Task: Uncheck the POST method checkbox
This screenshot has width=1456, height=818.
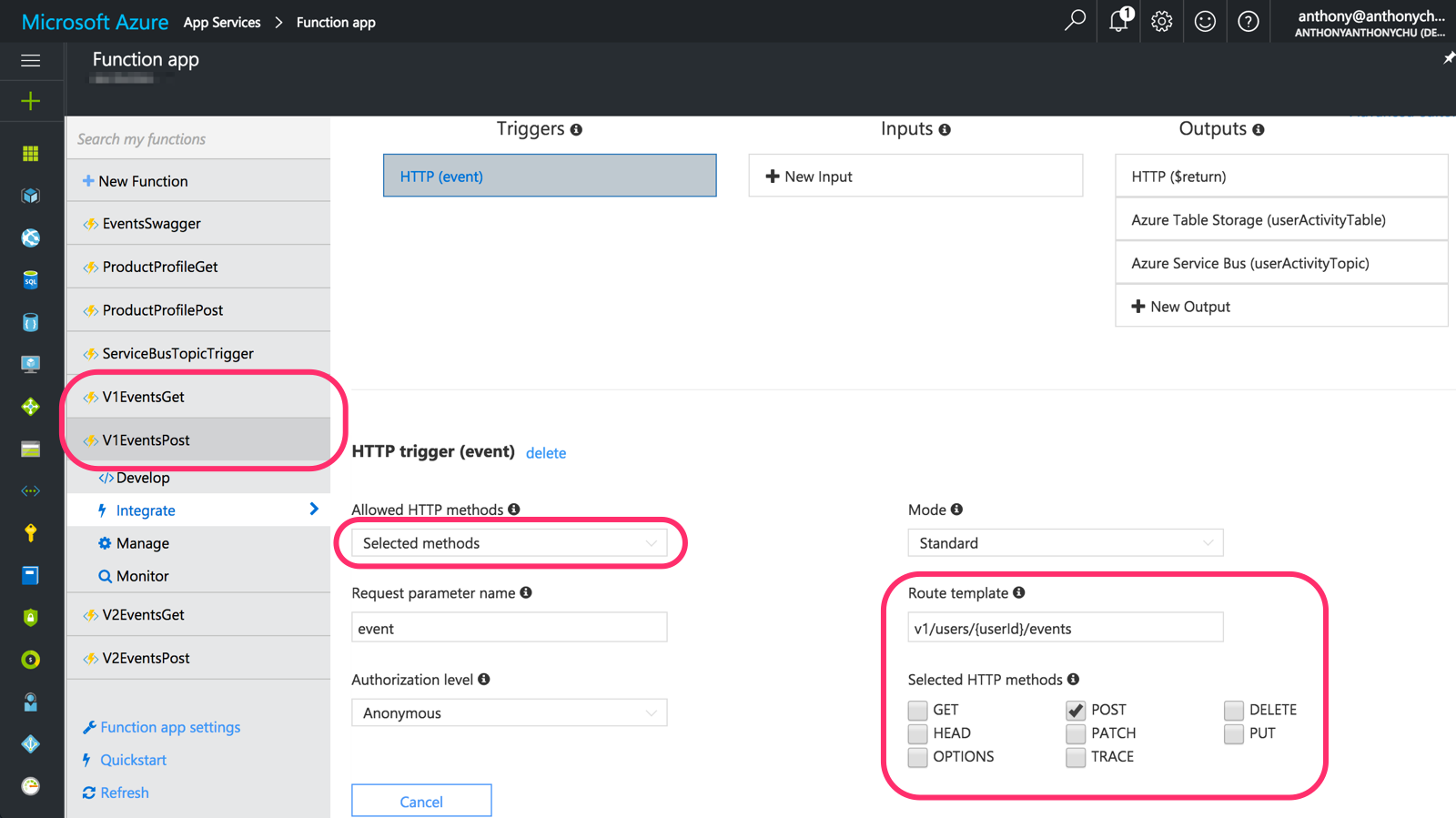Action: 1076,710
